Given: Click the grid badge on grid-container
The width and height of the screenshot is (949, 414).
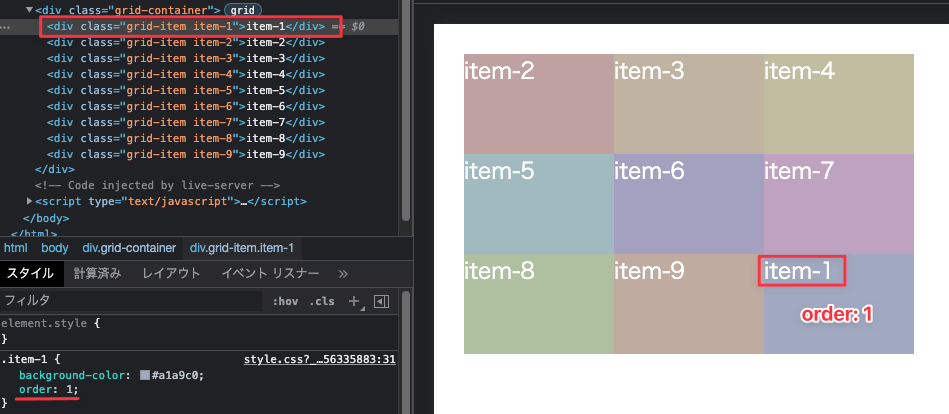Looking at the screenshot, I should pos(243,10).
